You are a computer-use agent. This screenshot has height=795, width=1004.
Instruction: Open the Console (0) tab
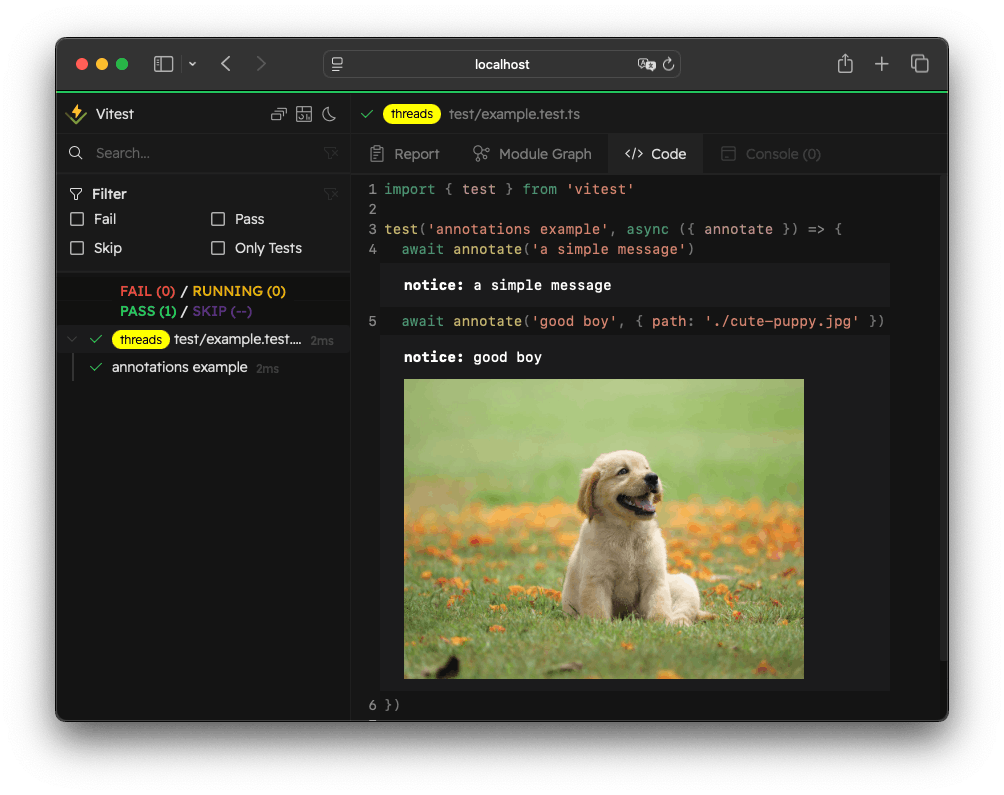pyautogui.click(x=770, y=153)
